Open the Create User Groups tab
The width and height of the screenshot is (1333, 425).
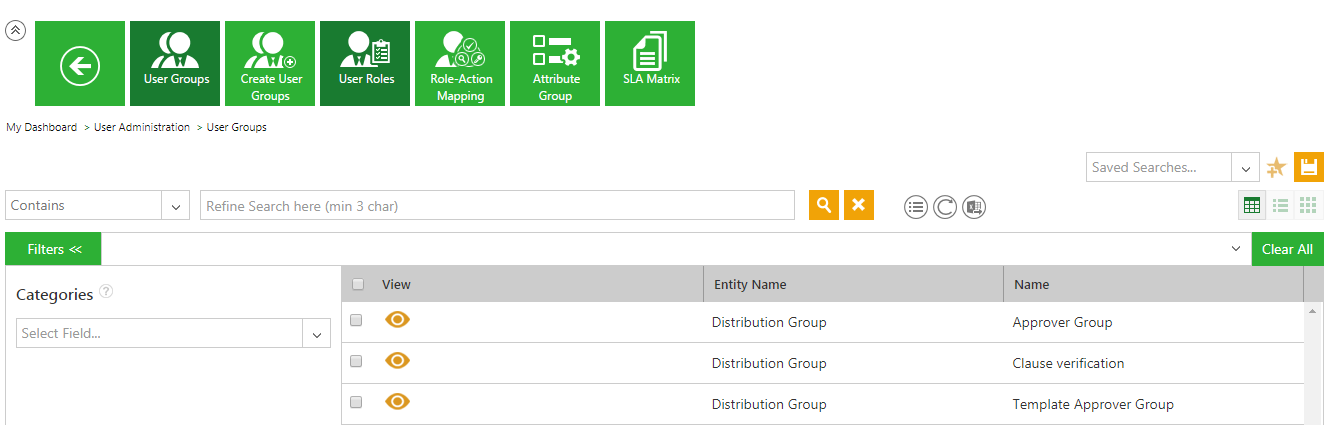270,64
